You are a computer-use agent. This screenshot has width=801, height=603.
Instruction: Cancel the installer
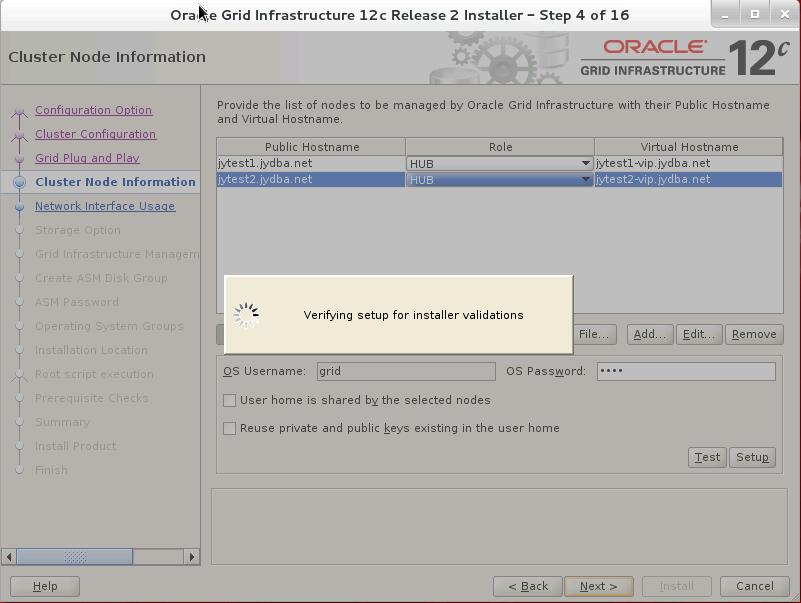[755, 586]
